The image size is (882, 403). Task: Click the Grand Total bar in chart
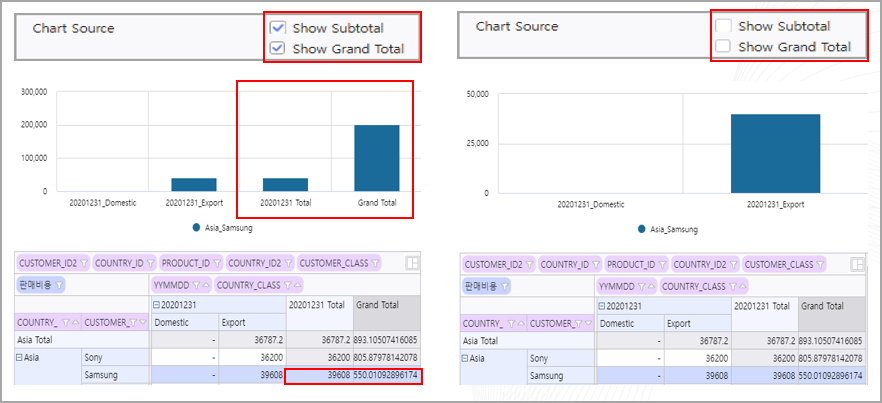[377, 158]
